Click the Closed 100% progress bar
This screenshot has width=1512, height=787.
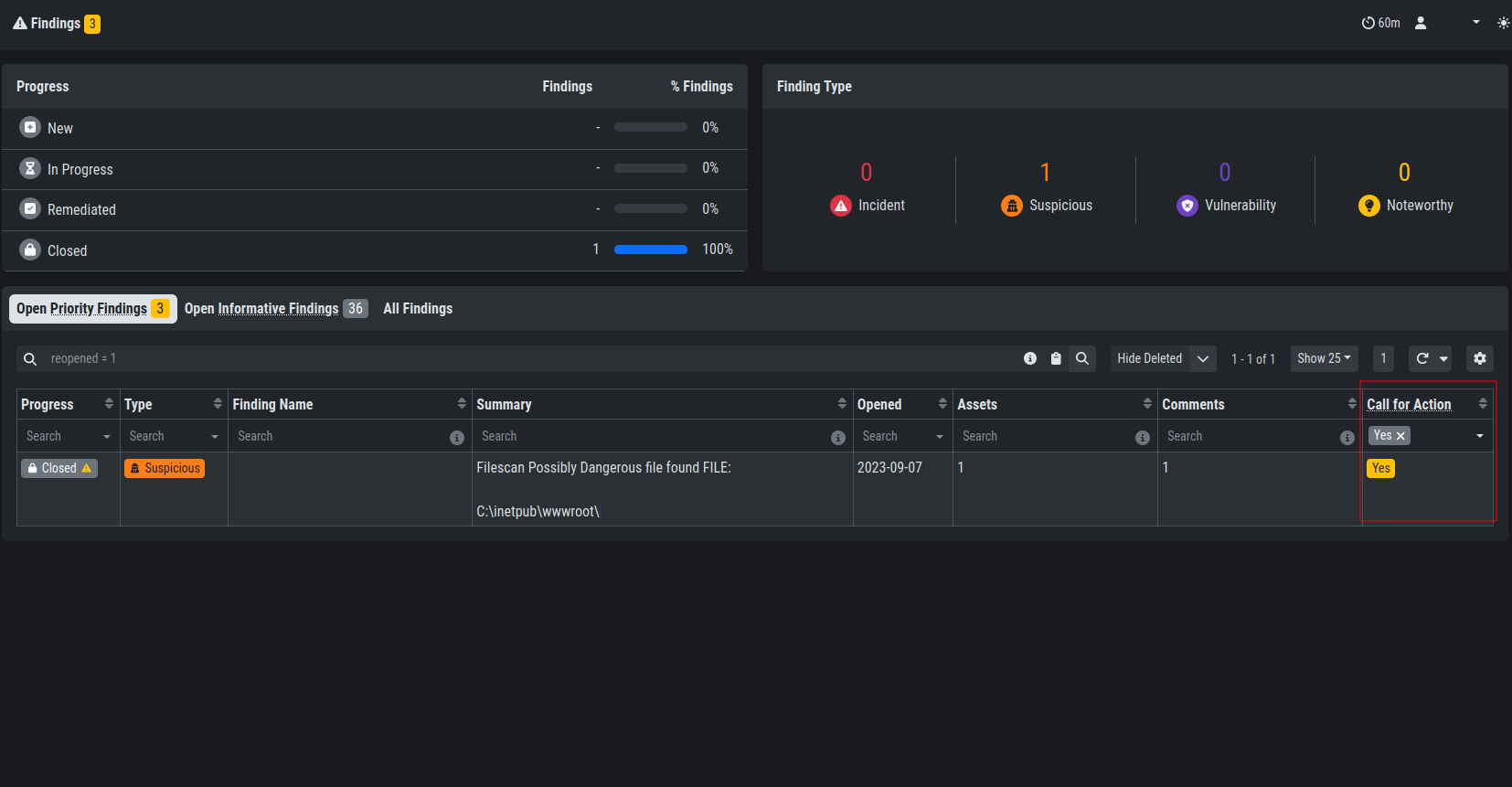(651, 250)
